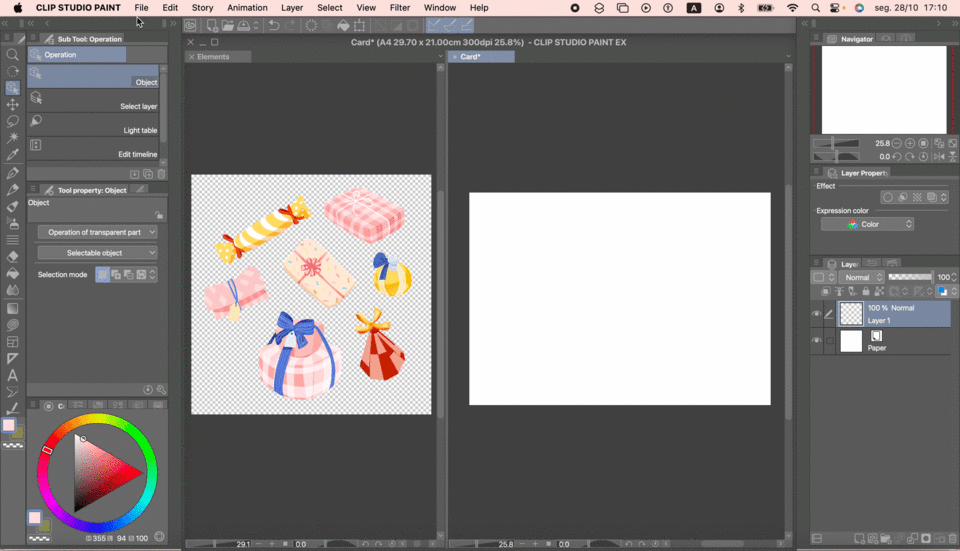This screenshot has width=960, height=551.
Task: Choose the 'Light table' sub tool
Action: (93, 124)
